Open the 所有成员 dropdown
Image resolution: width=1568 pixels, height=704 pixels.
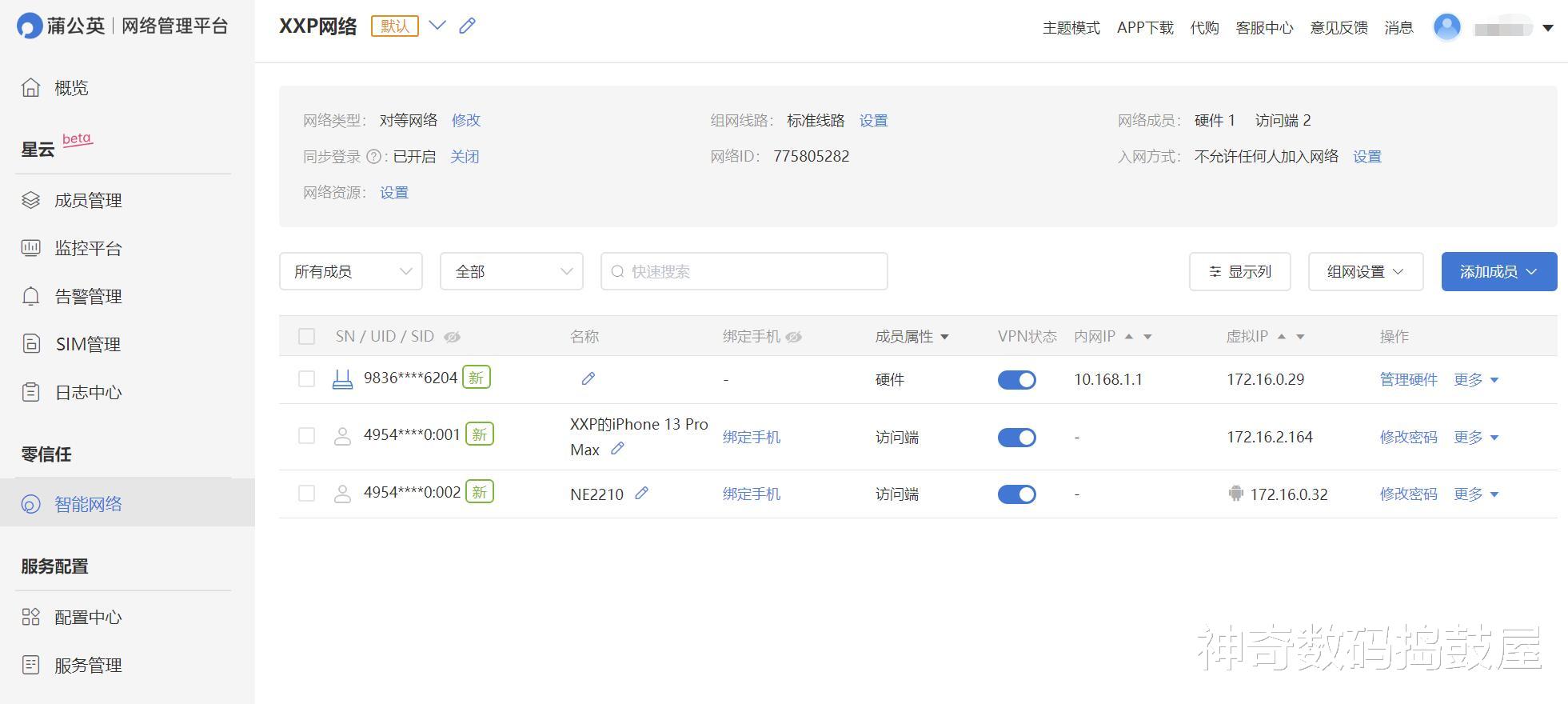[351, 271]
